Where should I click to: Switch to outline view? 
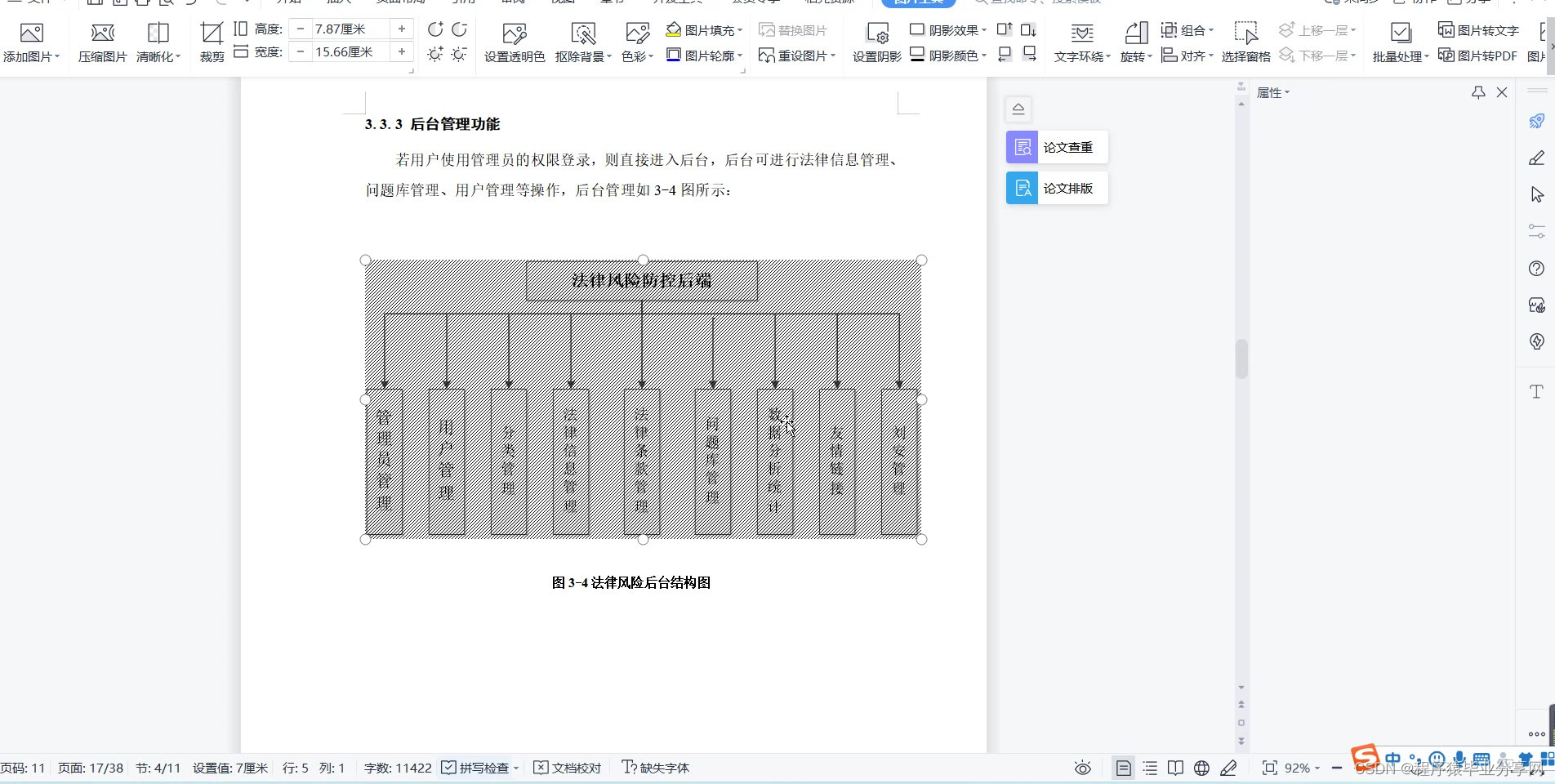(1150, 768)
